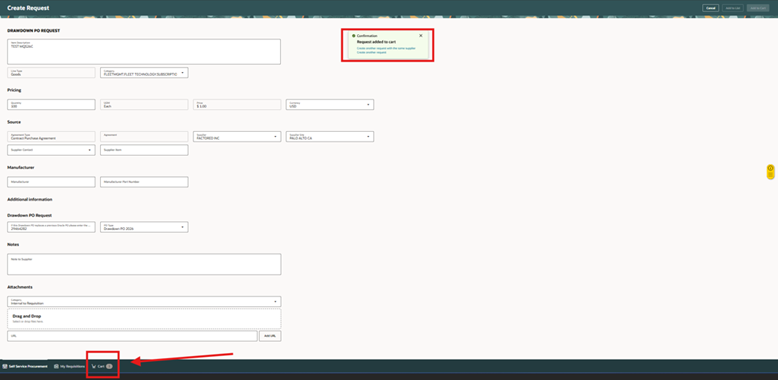Click the yellow help widget icon on right edge
The height and width of the screenshot is (380, 778).
point(770,172)
